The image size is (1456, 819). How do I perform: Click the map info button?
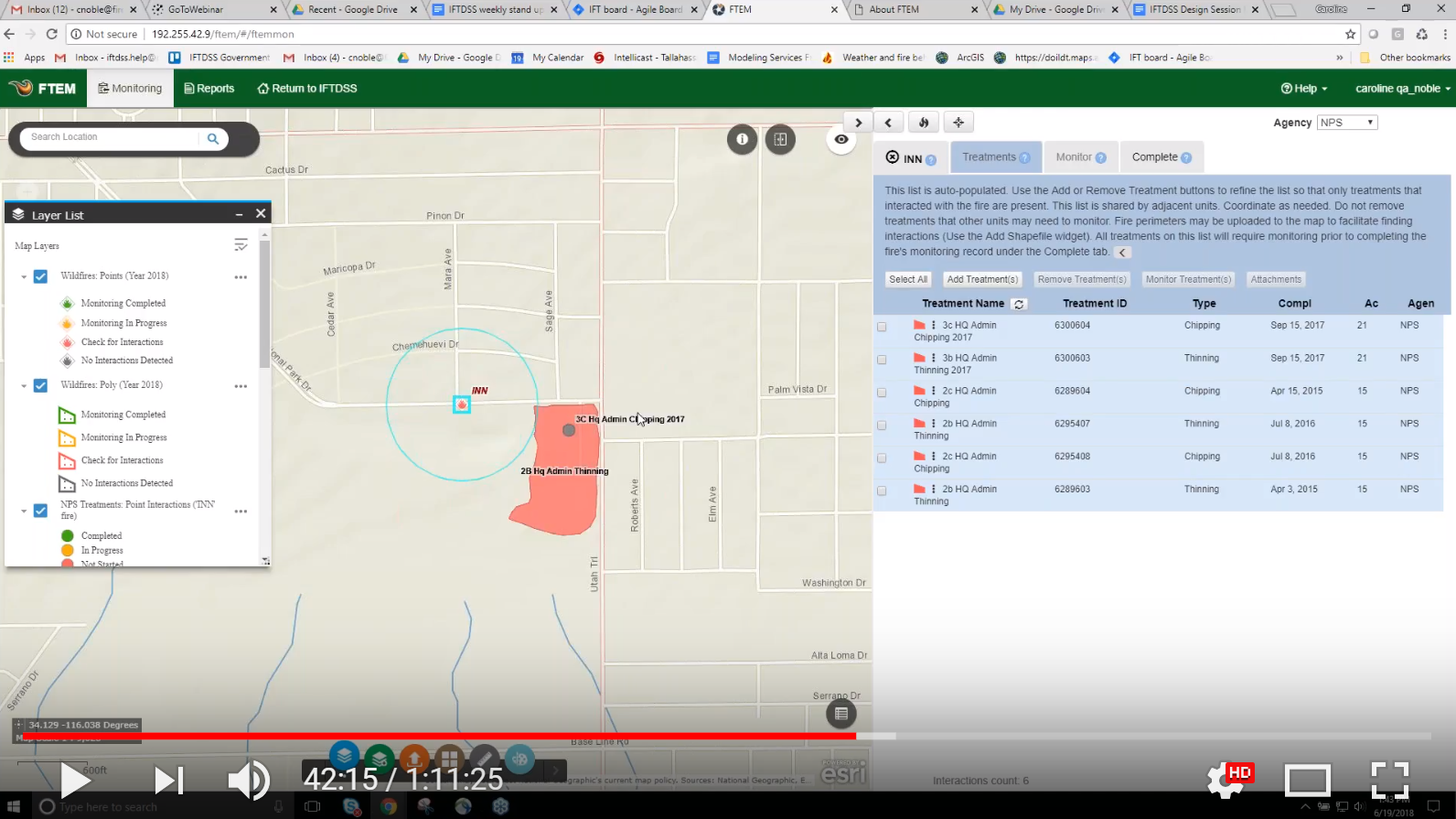(x=742, y=139)
